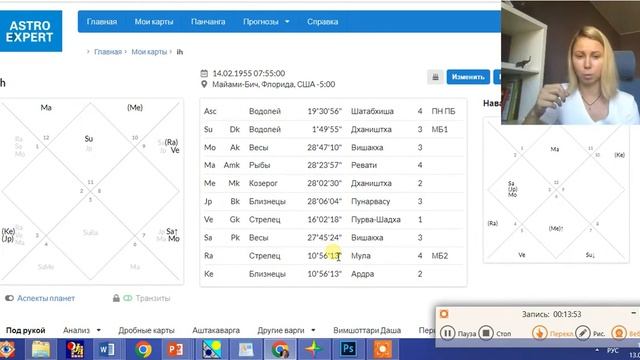
Task: Go to the Панчанга page
Action: [x=208, y=22]
